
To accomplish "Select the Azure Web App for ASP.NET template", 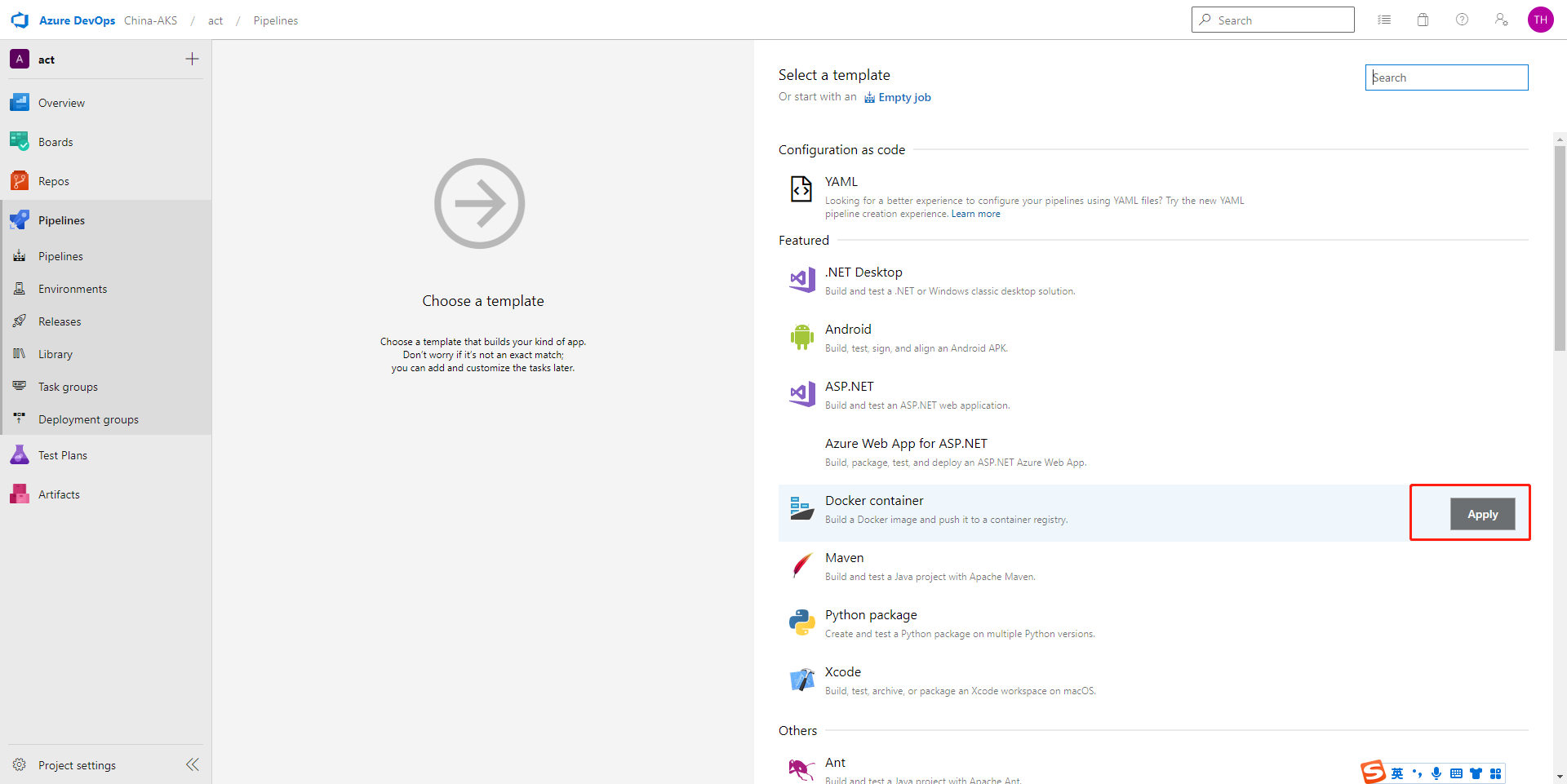I will (x=906, y=443).
